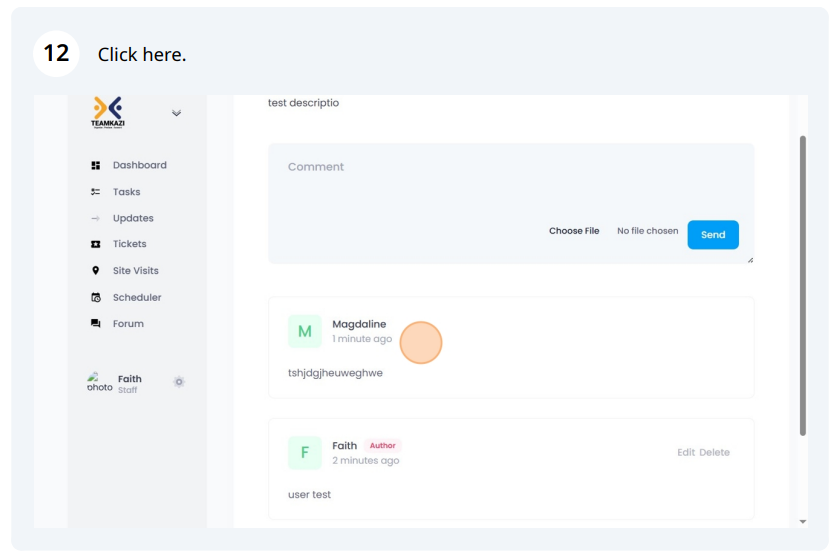Click Magdaline's green M avatar
Image resolution: width=835 pixels, height=554 pixels.
click(x=305, y=332)
